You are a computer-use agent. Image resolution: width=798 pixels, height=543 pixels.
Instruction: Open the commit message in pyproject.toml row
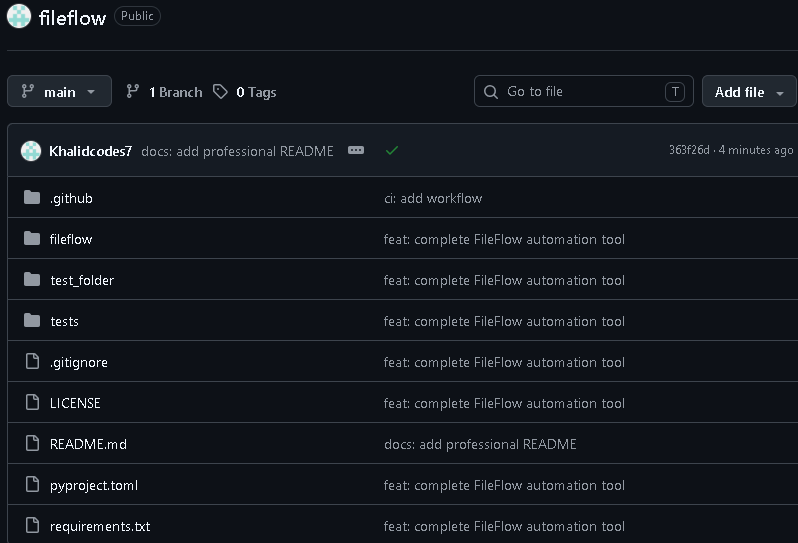tap(504, 485)
